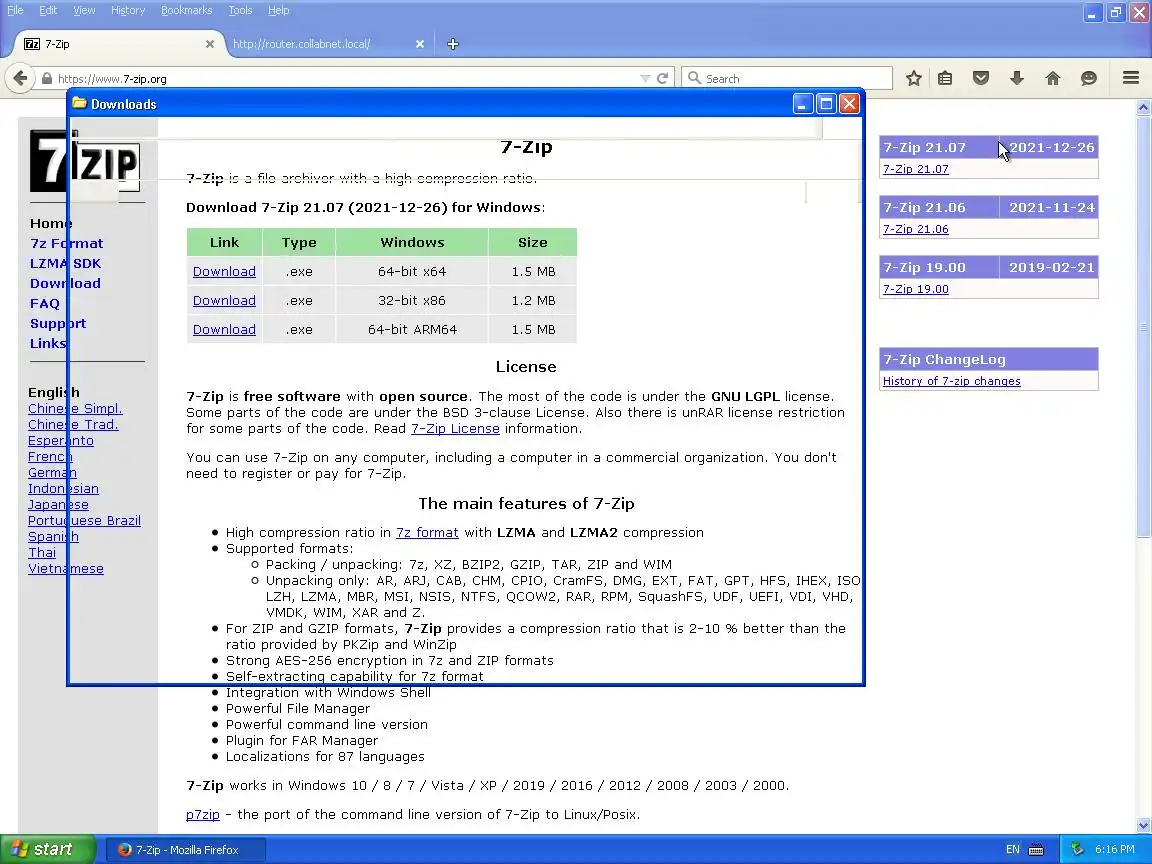Switch to Vietnamese language
This screenshot has height=864, width=1152.
coord(65,569)
